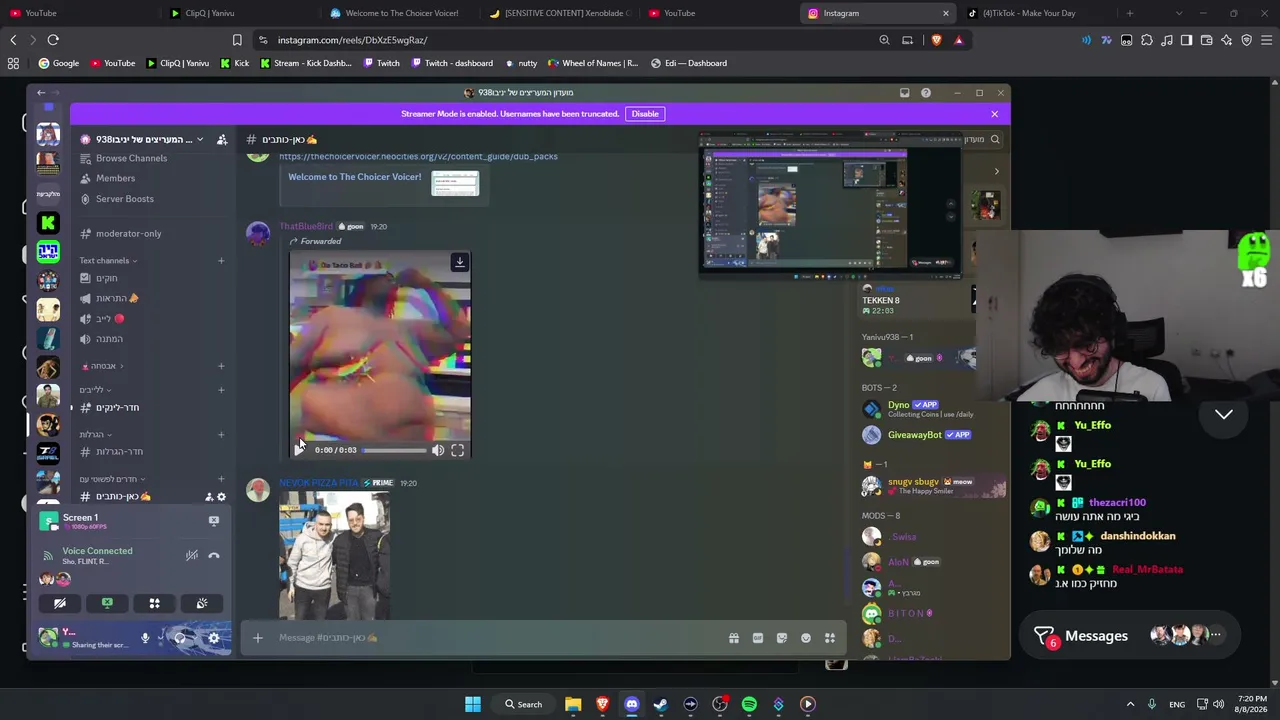Open the Discord inbox icon in title bar
The image size is (1280, 720).
pos(904,93)
